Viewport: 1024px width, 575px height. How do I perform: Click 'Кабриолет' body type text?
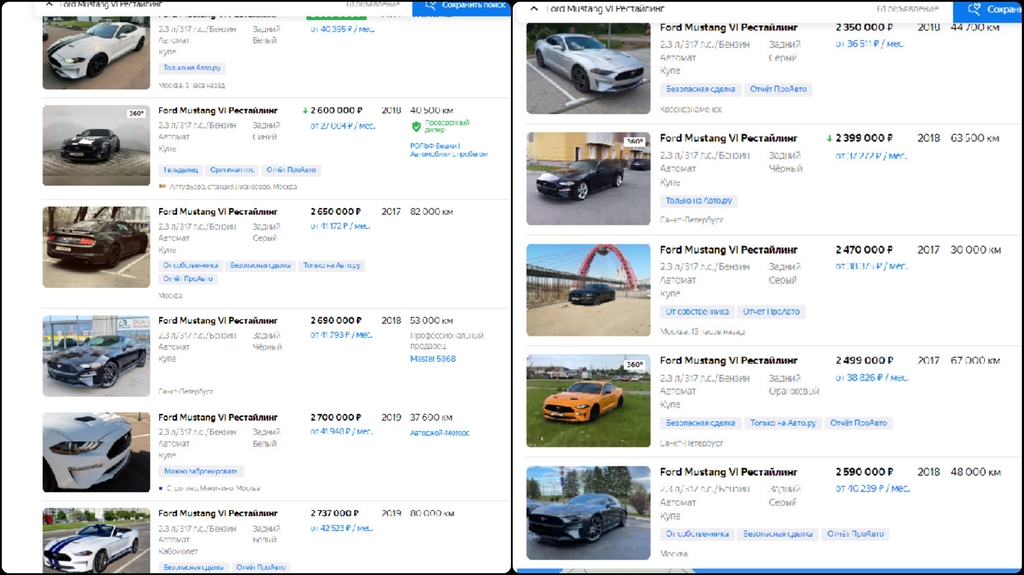click(x=178, y=551)
